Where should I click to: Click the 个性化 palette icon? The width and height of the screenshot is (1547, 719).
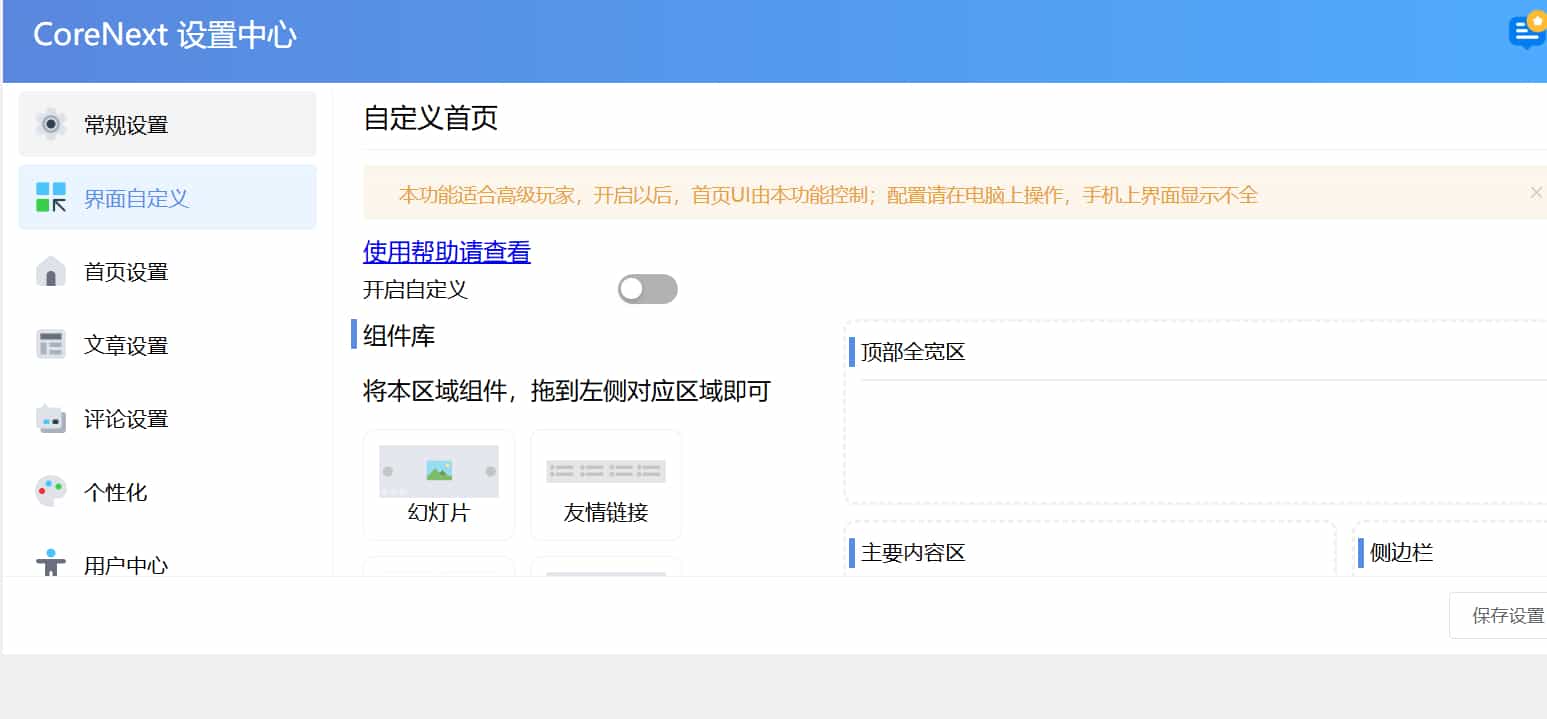click(x=51, y=491)
